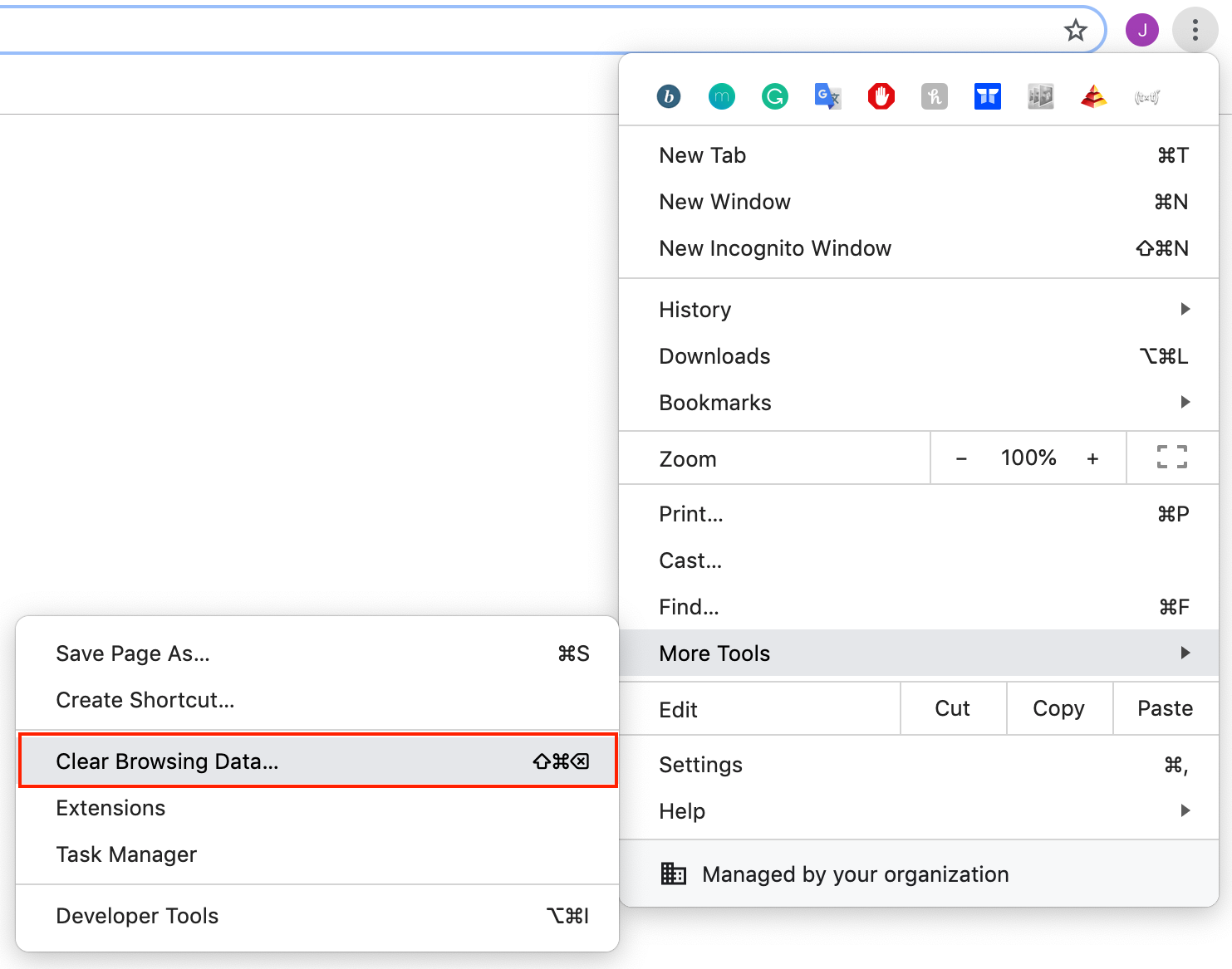Image resolution: width=1232 pixels, height=969 pixels.
Task: Open Chrome Settings
Action: (919, 765)
